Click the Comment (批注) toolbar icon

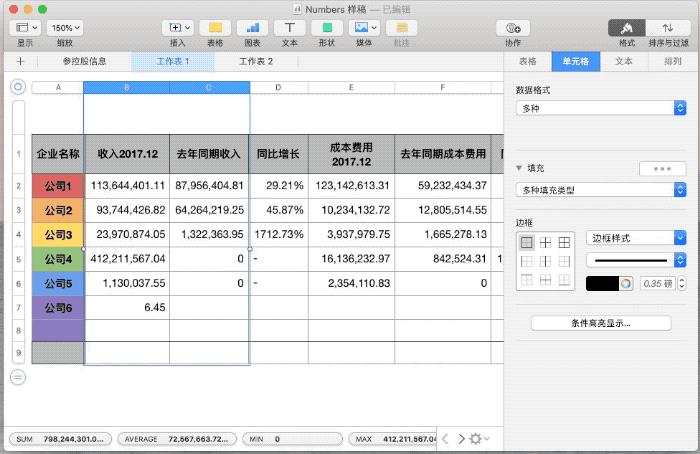click(x=402, y=28)
